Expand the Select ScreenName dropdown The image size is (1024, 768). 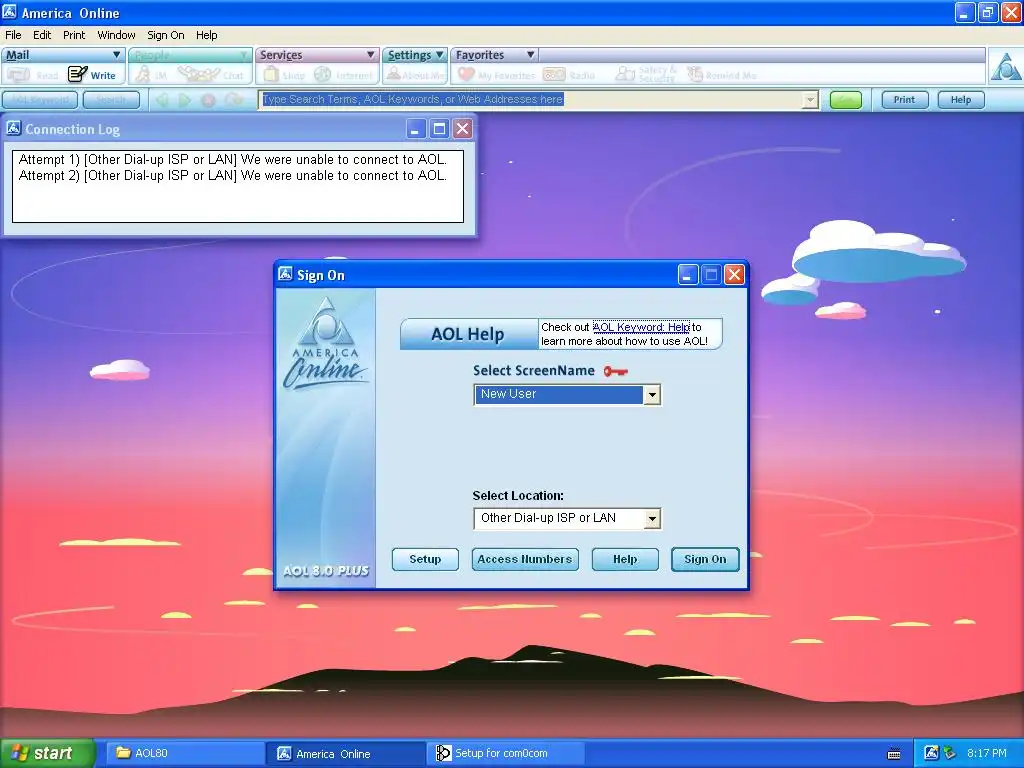pyautogui.click(x=652, y=395)
